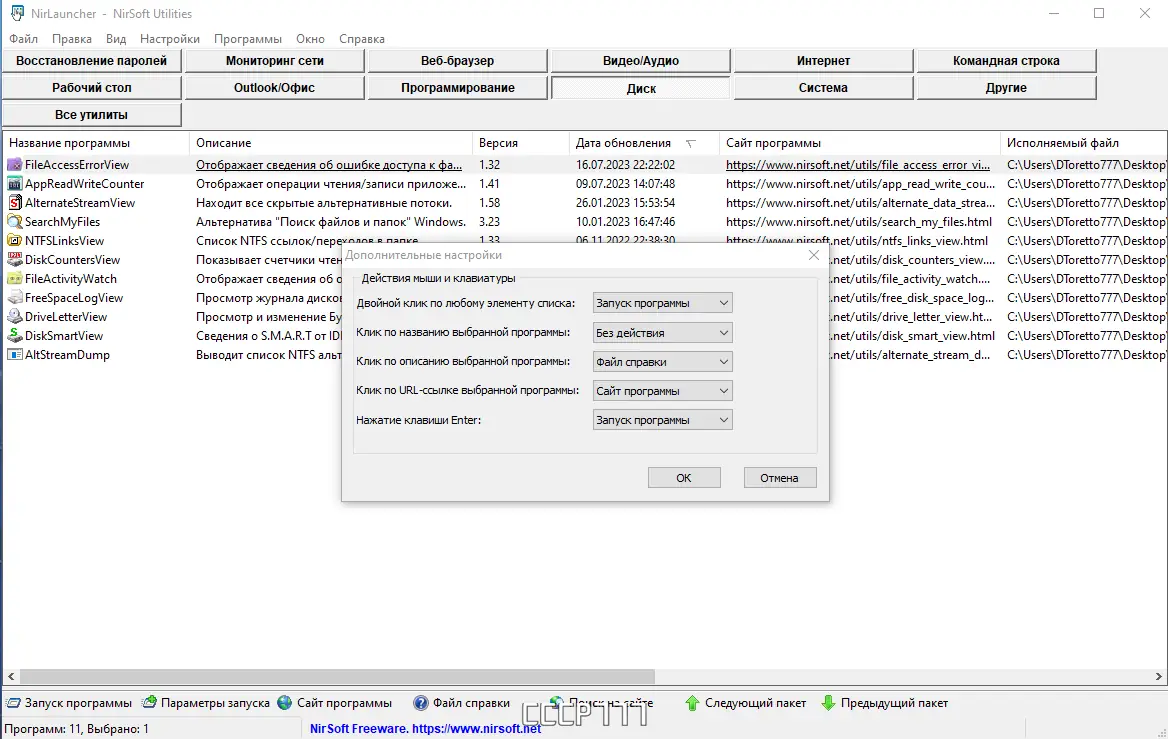Click the DiskCountersView program icon

[x=14, y=260]
